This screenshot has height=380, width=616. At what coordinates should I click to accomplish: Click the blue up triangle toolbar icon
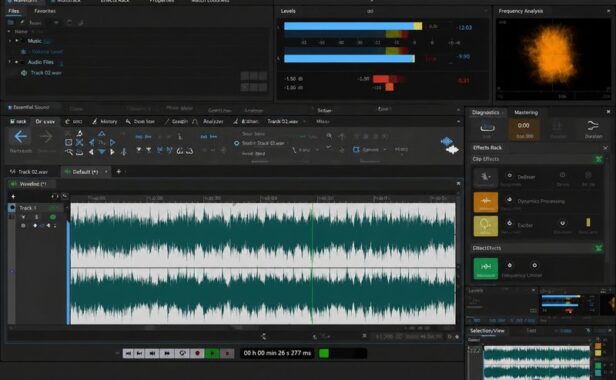click(x=101, y=134)
